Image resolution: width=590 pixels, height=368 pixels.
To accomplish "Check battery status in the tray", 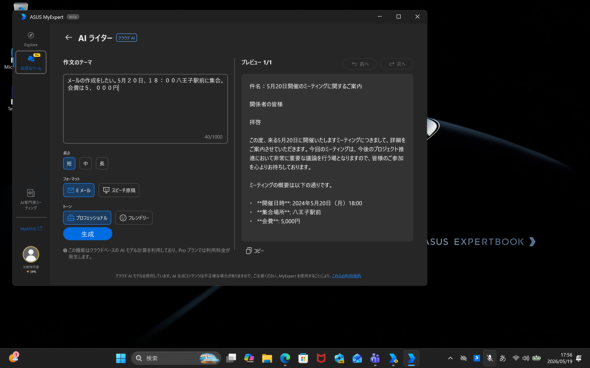I will click(536, 358).
